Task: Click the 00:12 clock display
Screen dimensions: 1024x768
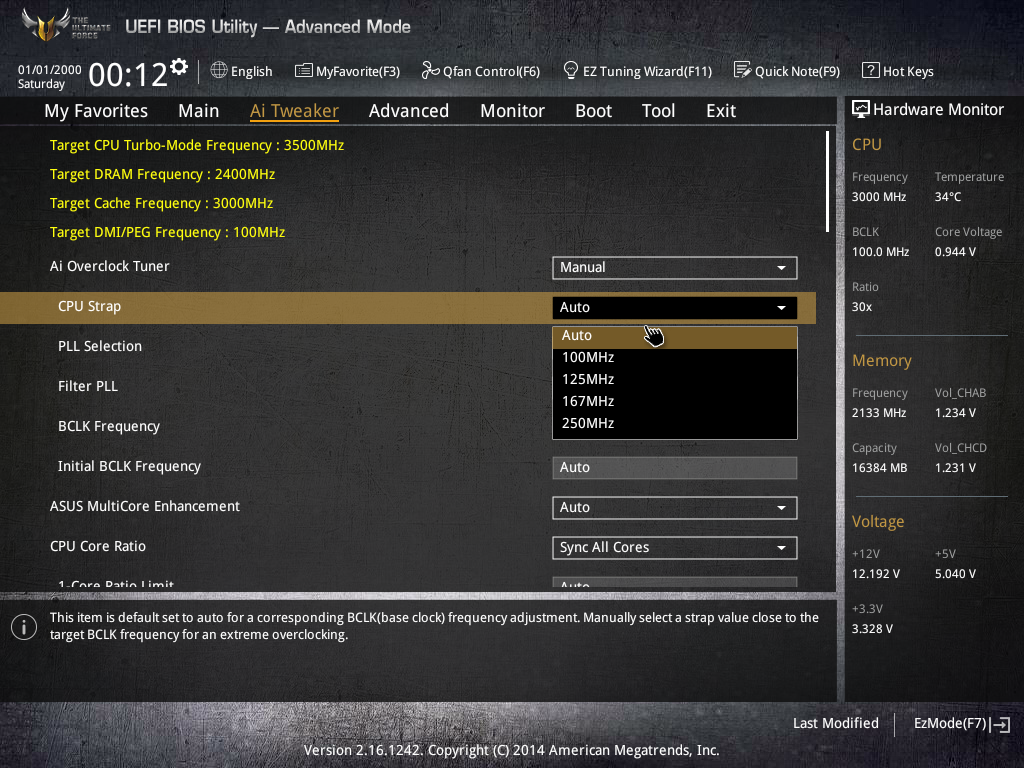Action: click(128, 75)
